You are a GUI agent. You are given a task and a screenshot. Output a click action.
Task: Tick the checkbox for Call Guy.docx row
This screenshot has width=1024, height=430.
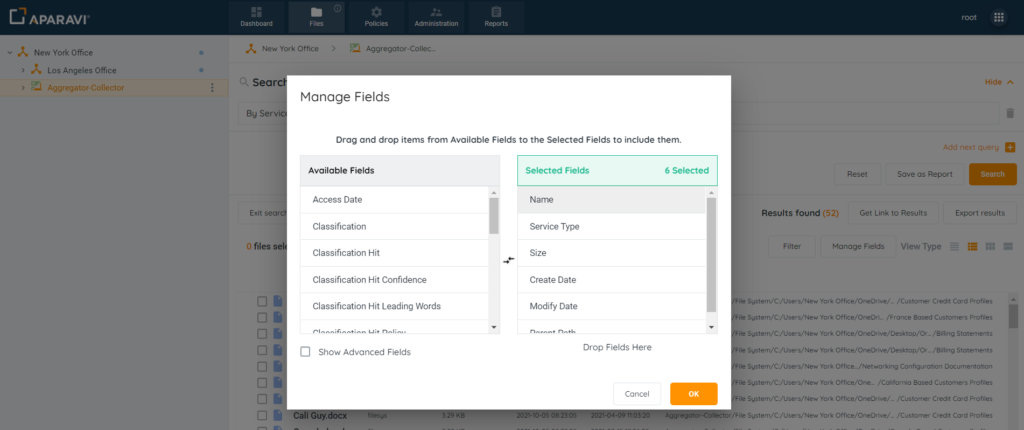[262, 415]
